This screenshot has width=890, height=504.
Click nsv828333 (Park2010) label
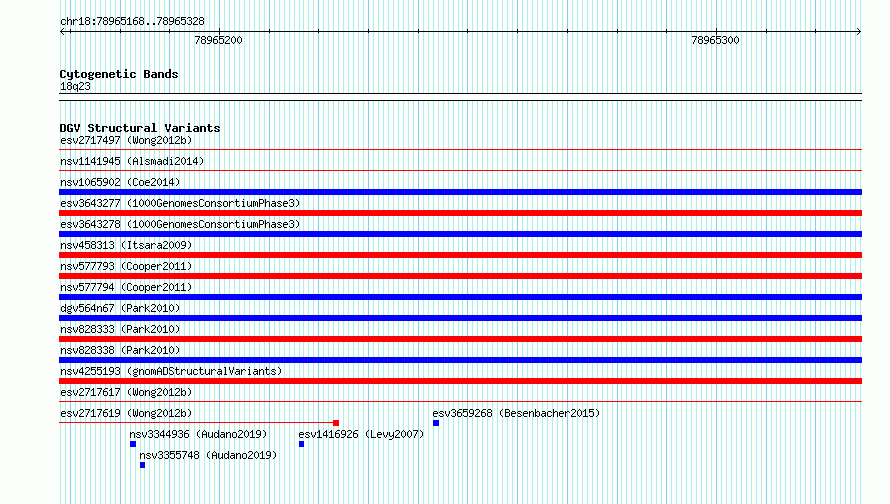point(120,329)
